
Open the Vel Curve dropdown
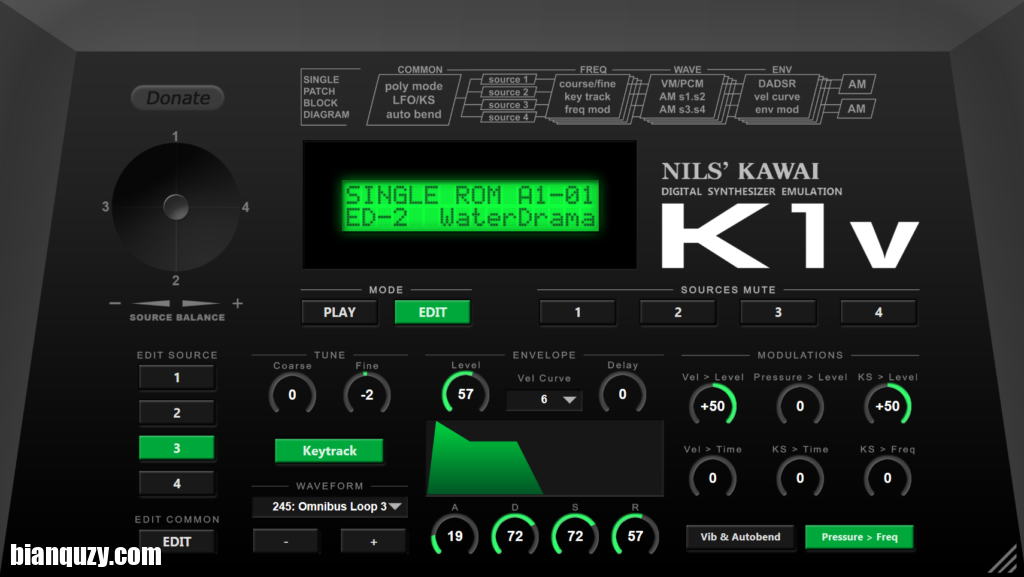(x=544, y=399)
